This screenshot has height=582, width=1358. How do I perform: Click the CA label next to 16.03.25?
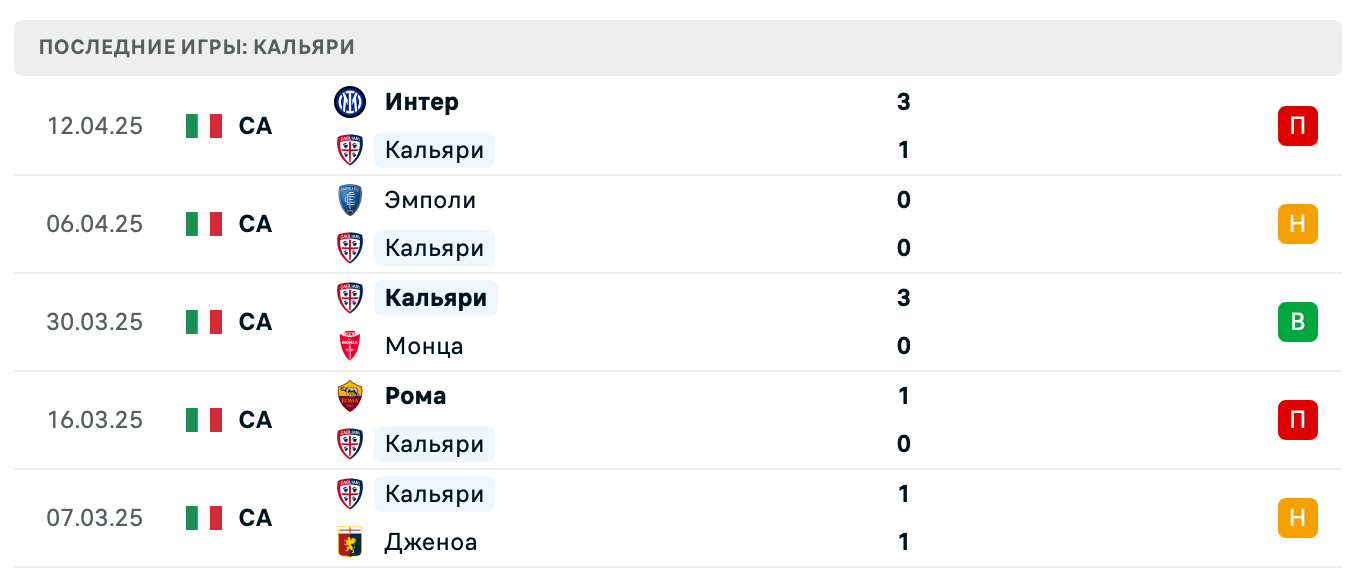pyautogui.click(x=254, y=420)
